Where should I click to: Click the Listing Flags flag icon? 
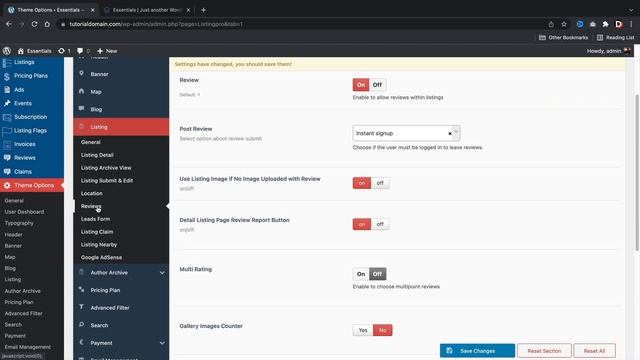(x=7, y=131)
